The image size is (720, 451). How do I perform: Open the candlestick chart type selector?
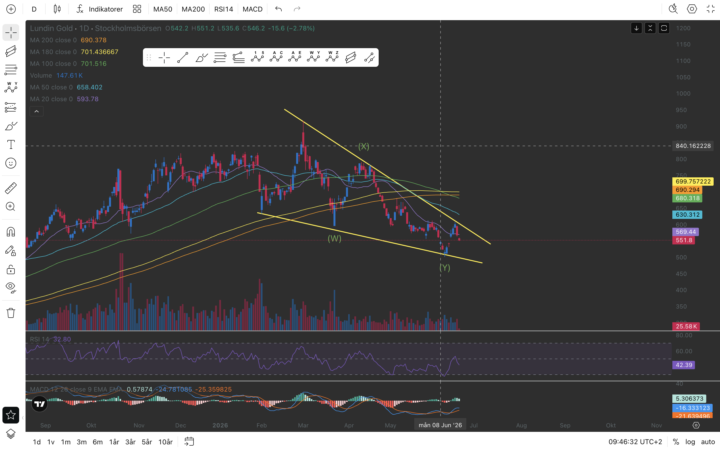[x=57, y=9]
